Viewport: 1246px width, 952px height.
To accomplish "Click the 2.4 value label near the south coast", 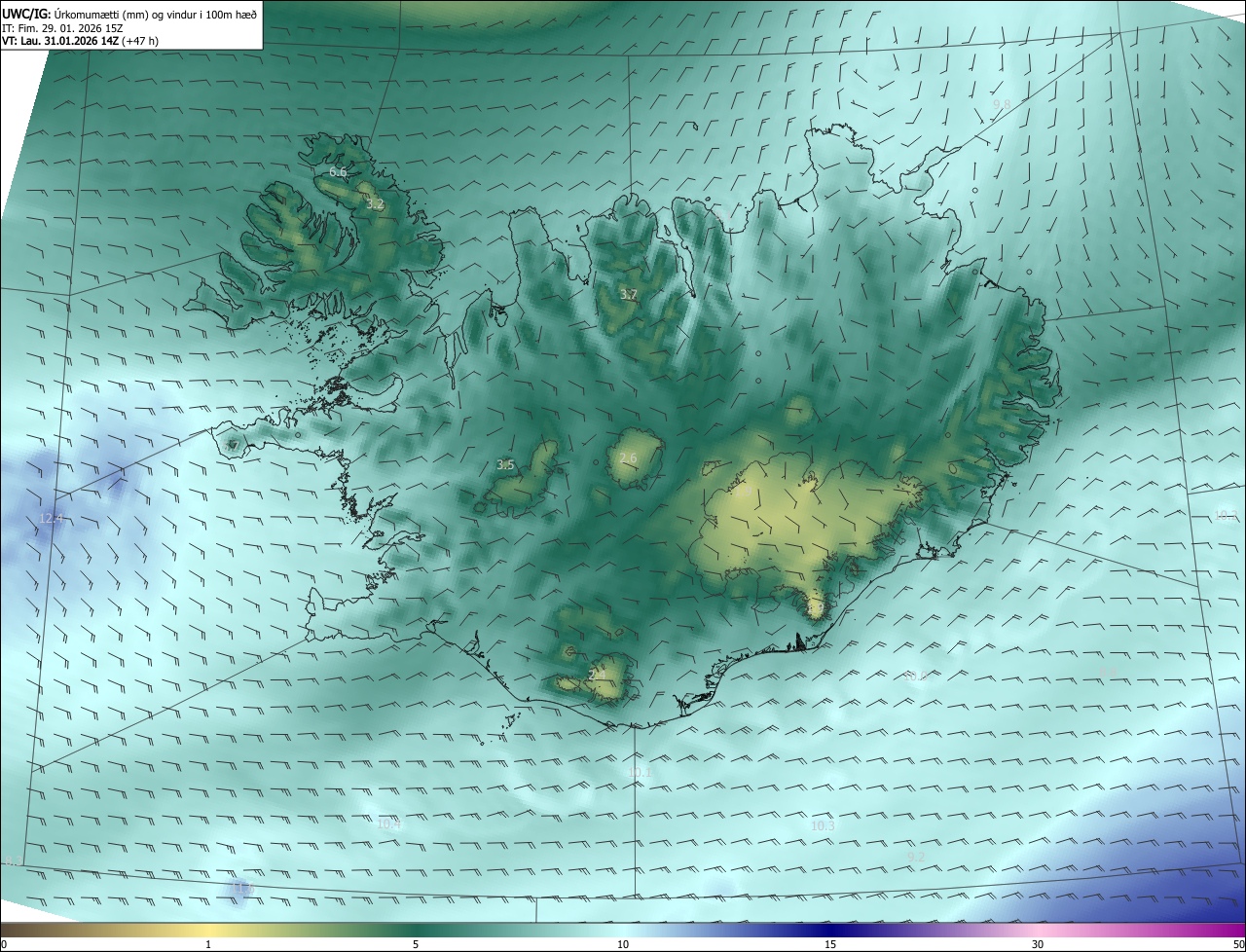I will pos(597,674).
